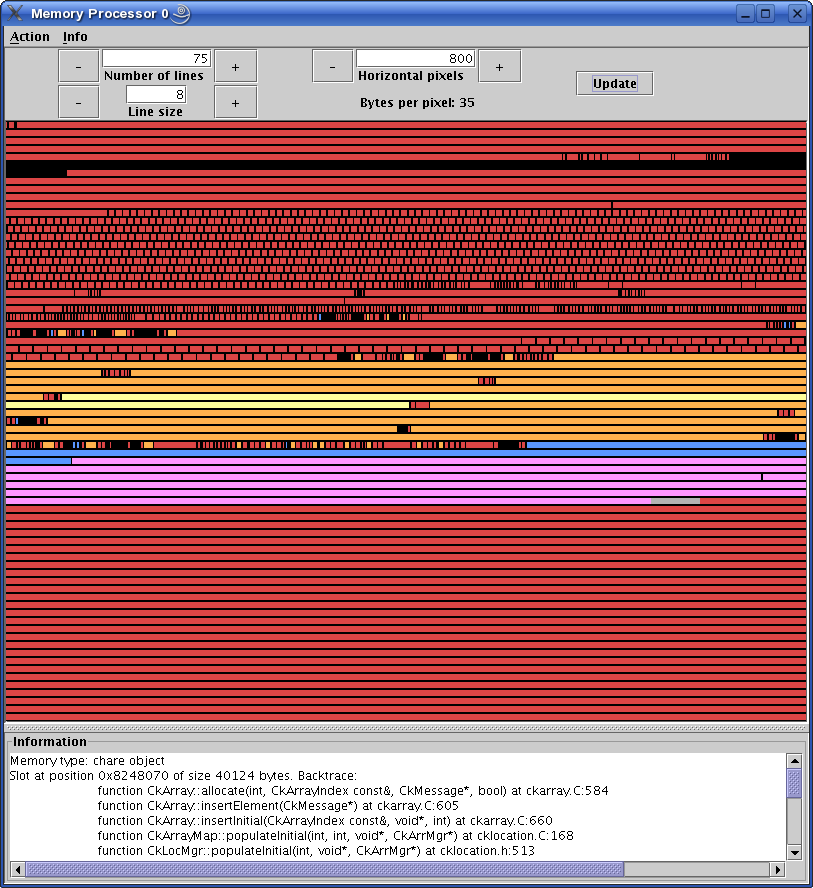Viewport: 813px width, 888px height.
Task: Click the Information panel vertical scrollbar thumb
Action: coord(794,783)
